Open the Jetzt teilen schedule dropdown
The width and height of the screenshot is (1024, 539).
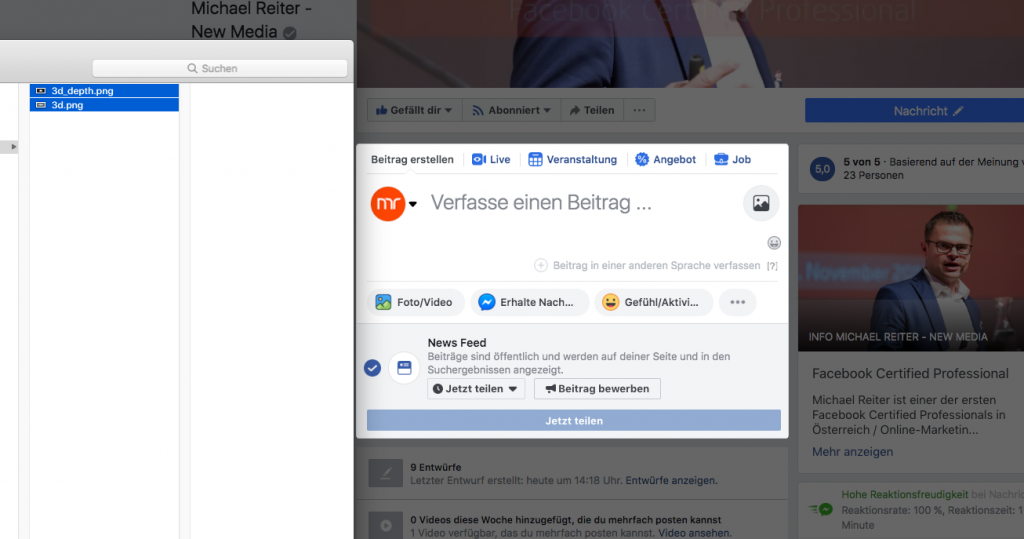[475, 389]
